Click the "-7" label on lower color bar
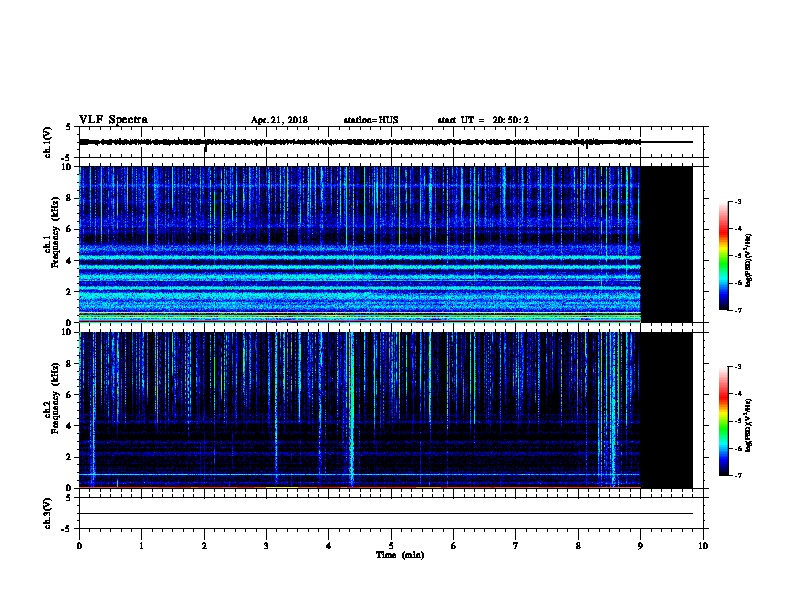This screenshot has height=612, width=792. [737, 476]
